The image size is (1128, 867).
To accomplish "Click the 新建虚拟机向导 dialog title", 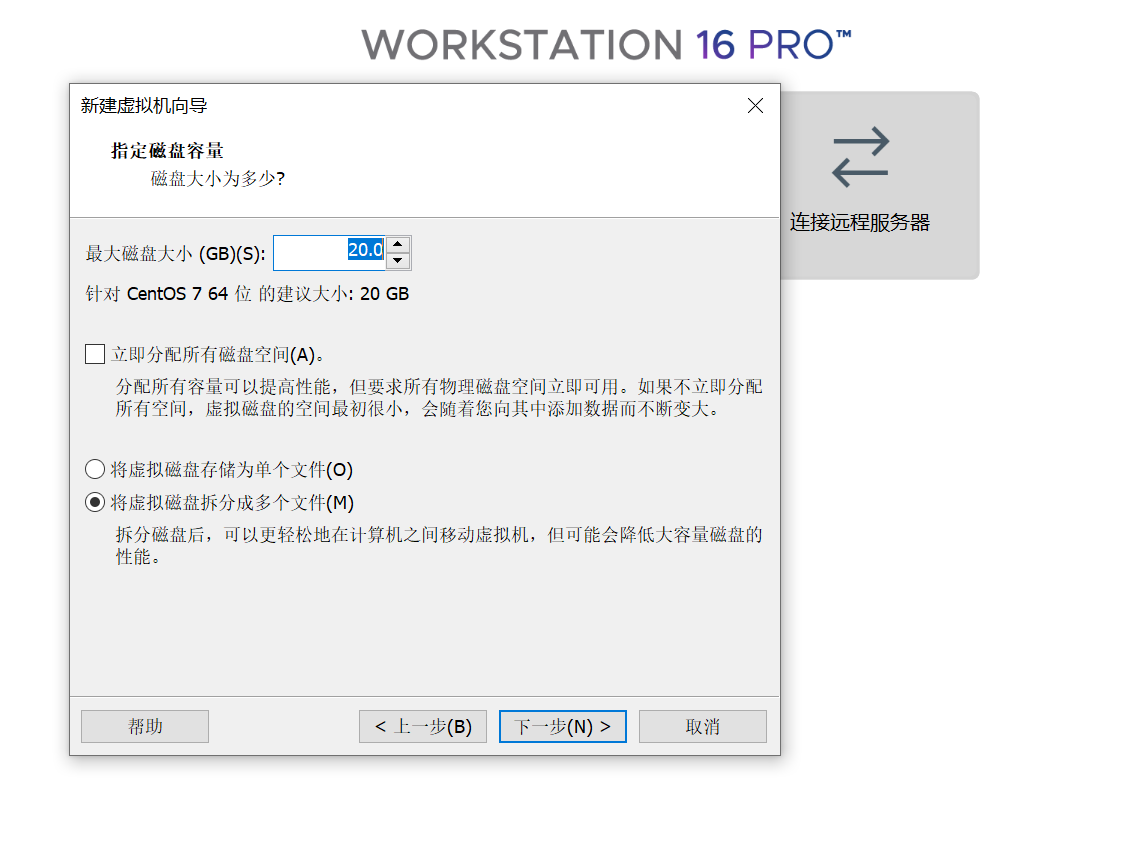I will 144,106.
